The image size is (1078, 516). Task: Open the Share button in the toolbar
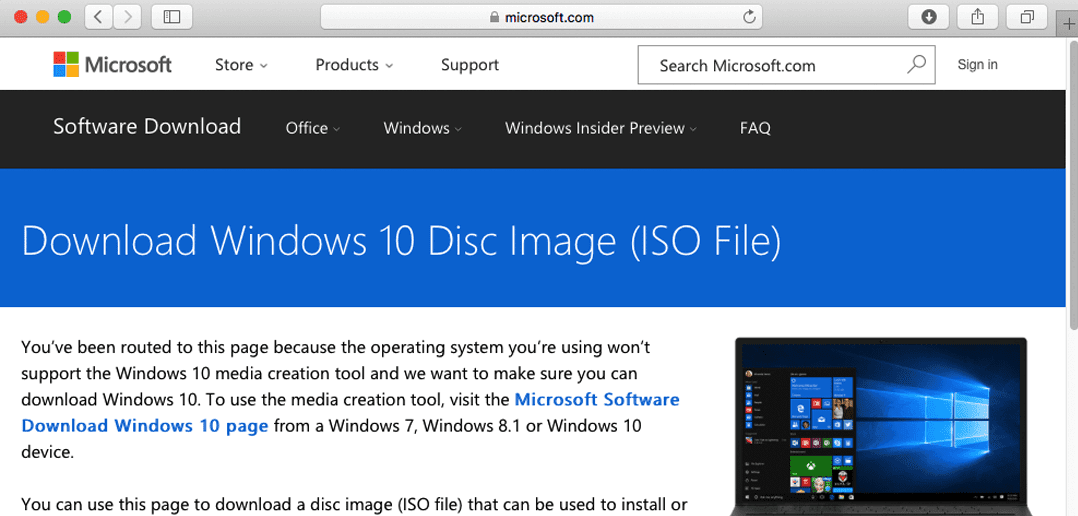point(978,17)
